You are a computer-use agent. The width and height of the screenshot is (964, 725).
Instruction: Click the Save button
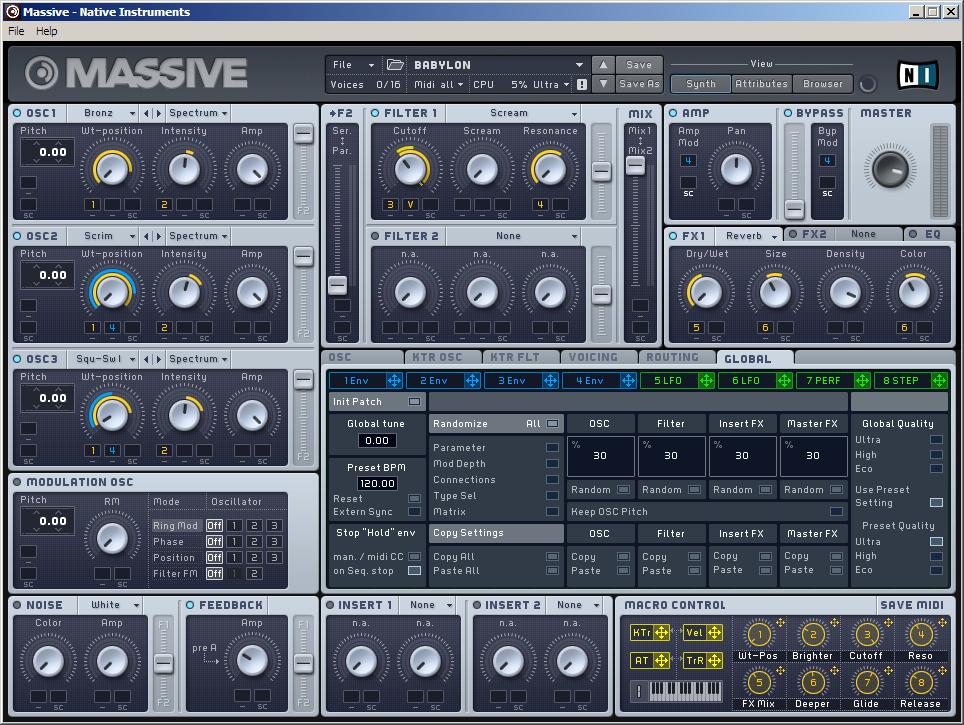click(x=639, y=65)
